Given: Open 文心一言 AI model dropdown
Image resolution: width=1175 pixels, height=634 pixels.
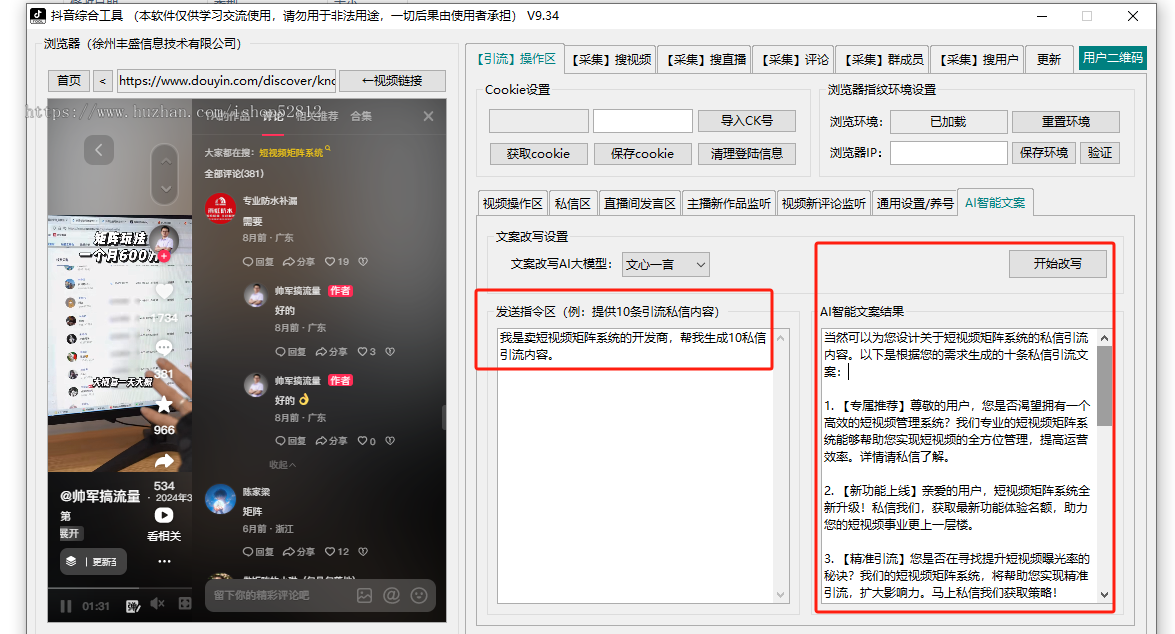Looking at the screenshot, I should tap(665, 265).
